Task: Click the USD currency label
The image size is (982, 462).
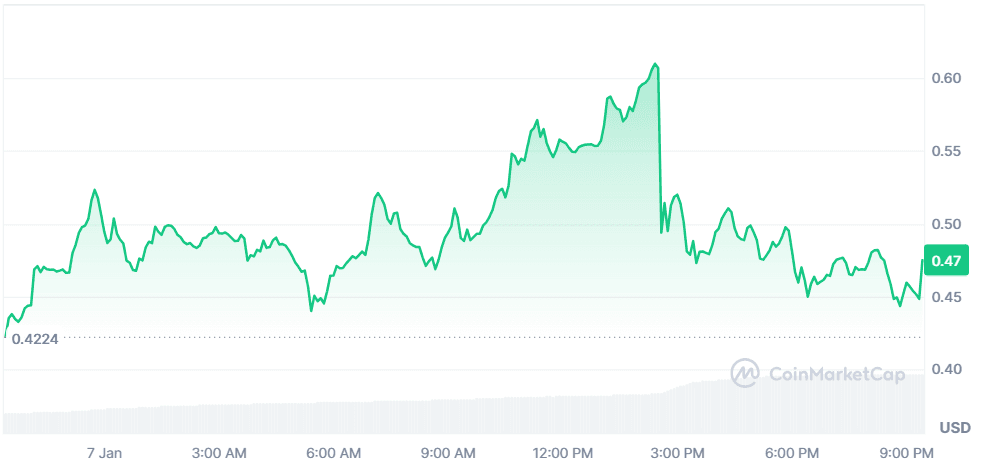Action: (x=955, y=428)
